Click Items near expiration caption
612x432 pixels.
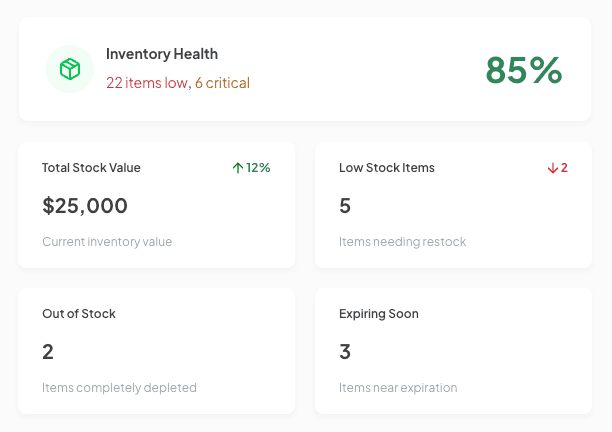tap(398, 387)
